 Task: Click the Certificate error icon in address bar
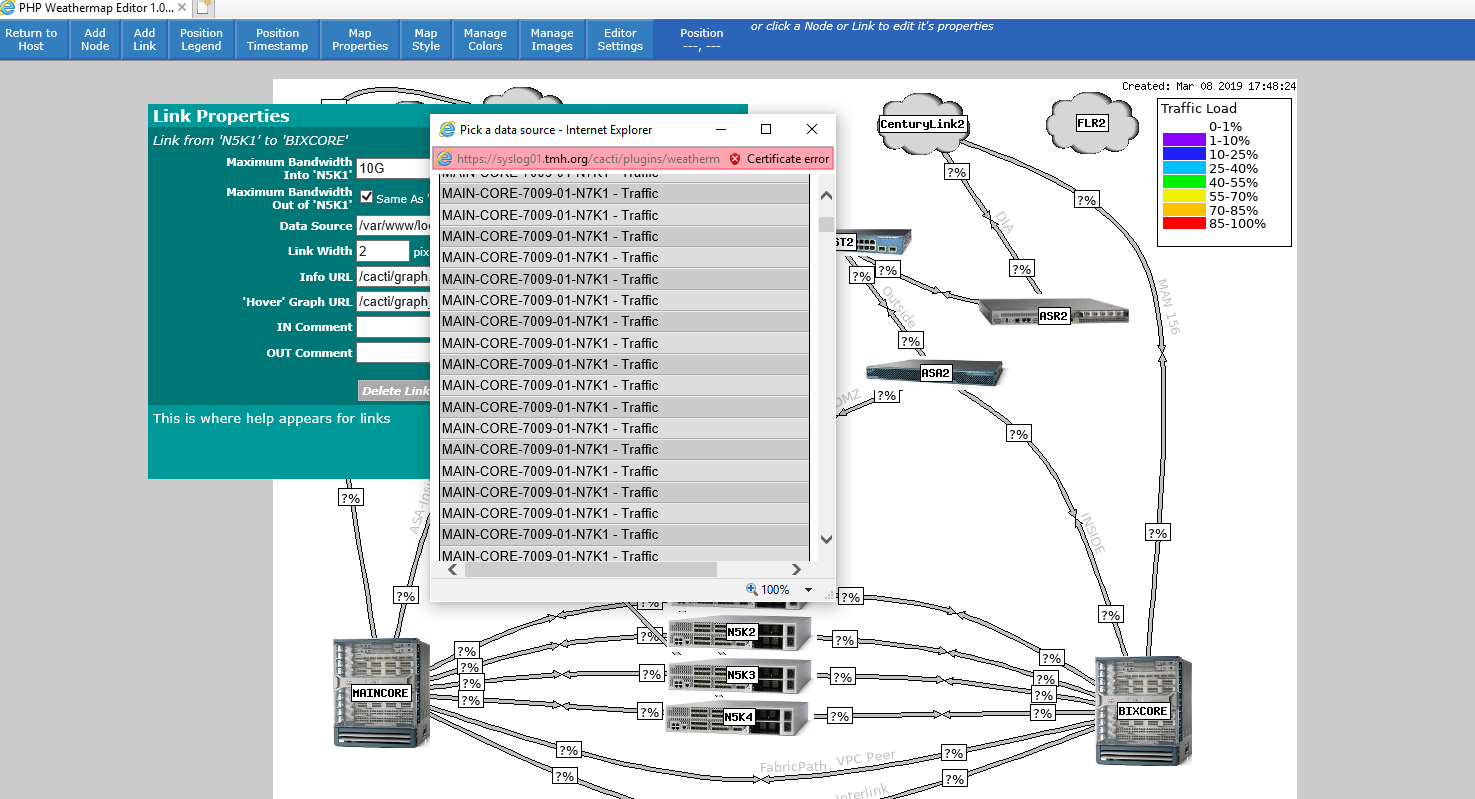point(737,158)
